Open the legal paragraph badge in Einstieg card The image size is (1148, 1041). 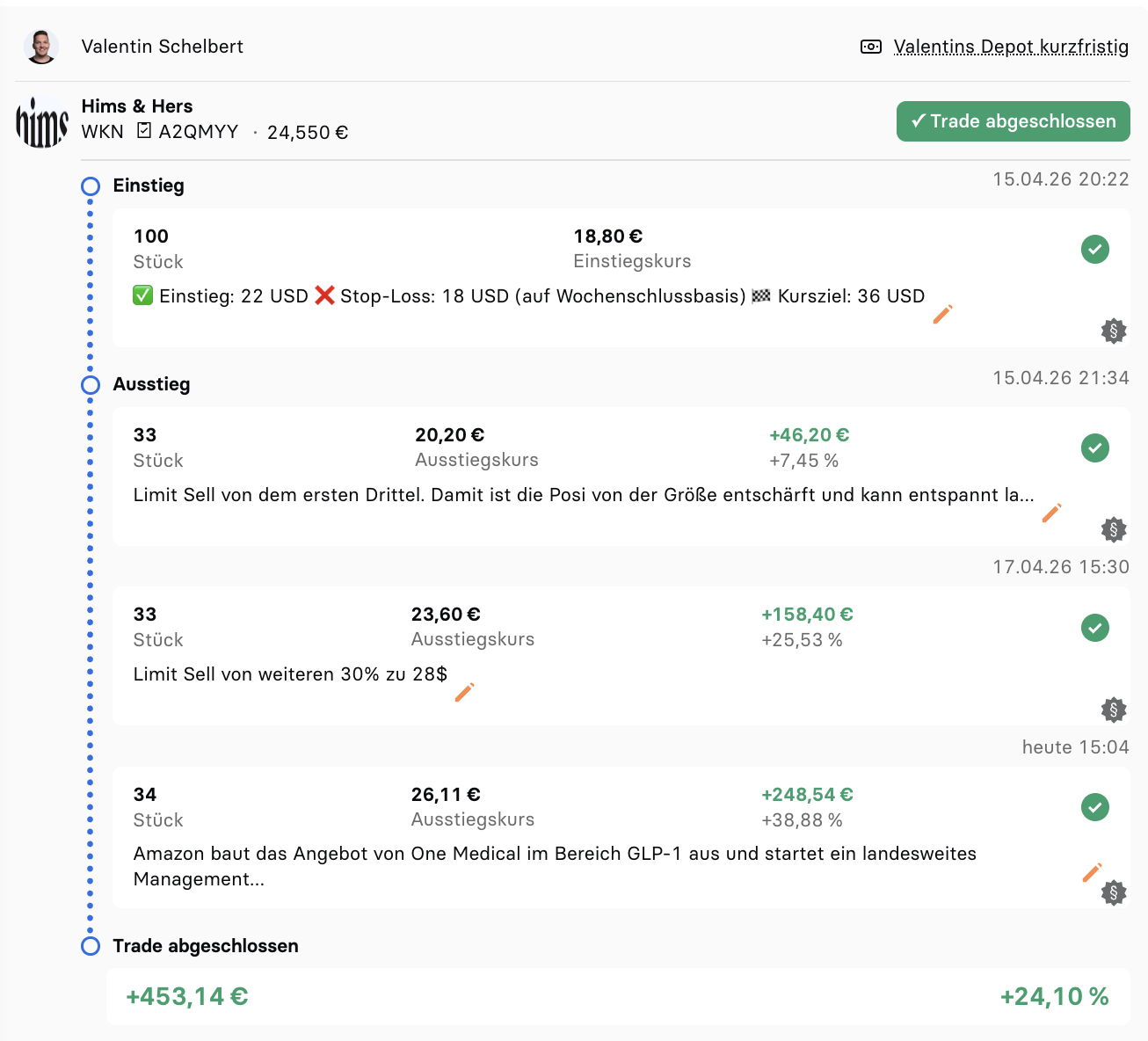tap(1114, 331)
